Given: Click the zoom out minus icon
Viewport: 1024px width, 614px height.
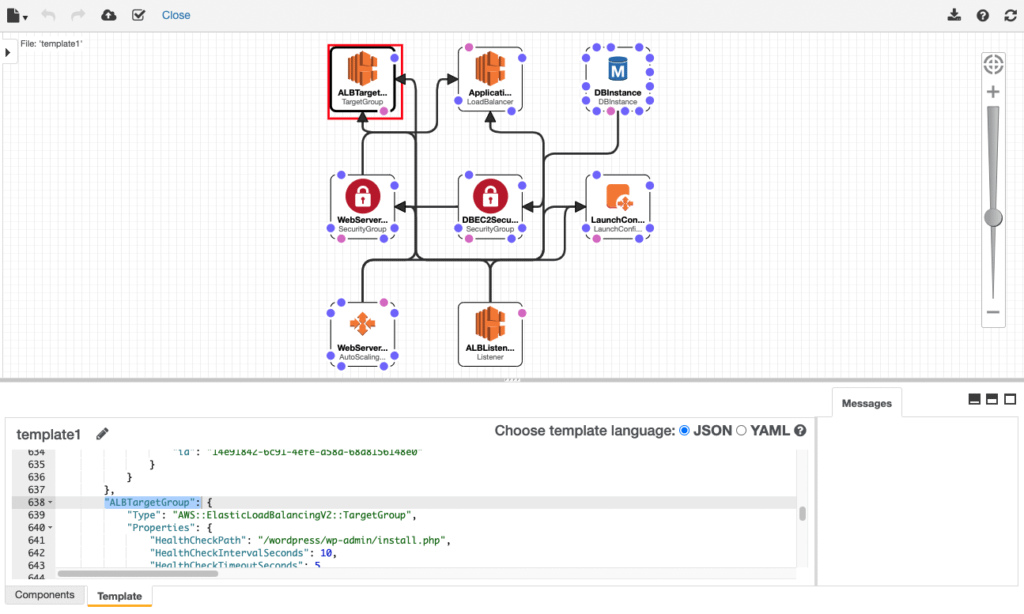Looking at the screenshot, I should 993,312.
